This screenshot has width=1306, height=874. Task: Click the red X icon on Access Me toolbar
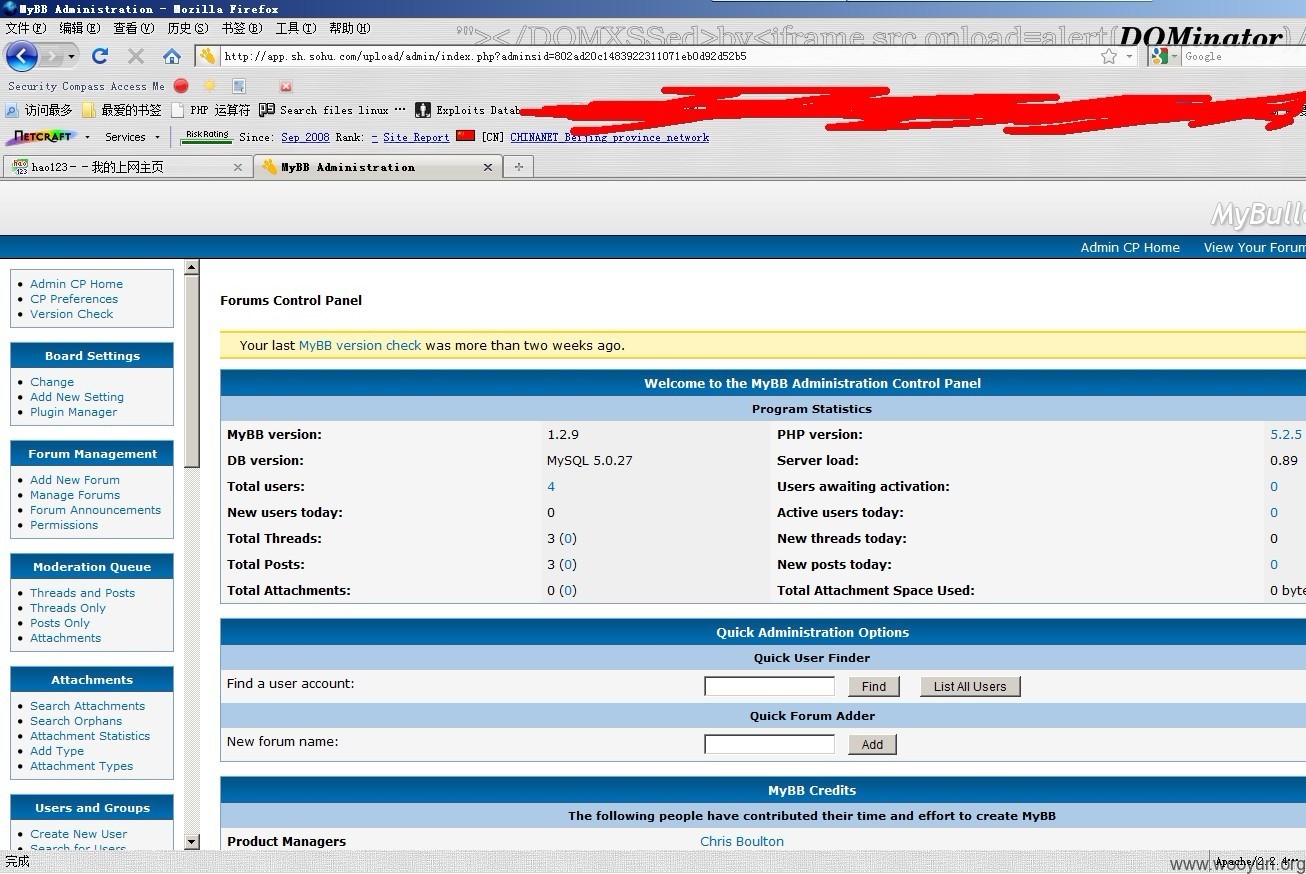286,86
